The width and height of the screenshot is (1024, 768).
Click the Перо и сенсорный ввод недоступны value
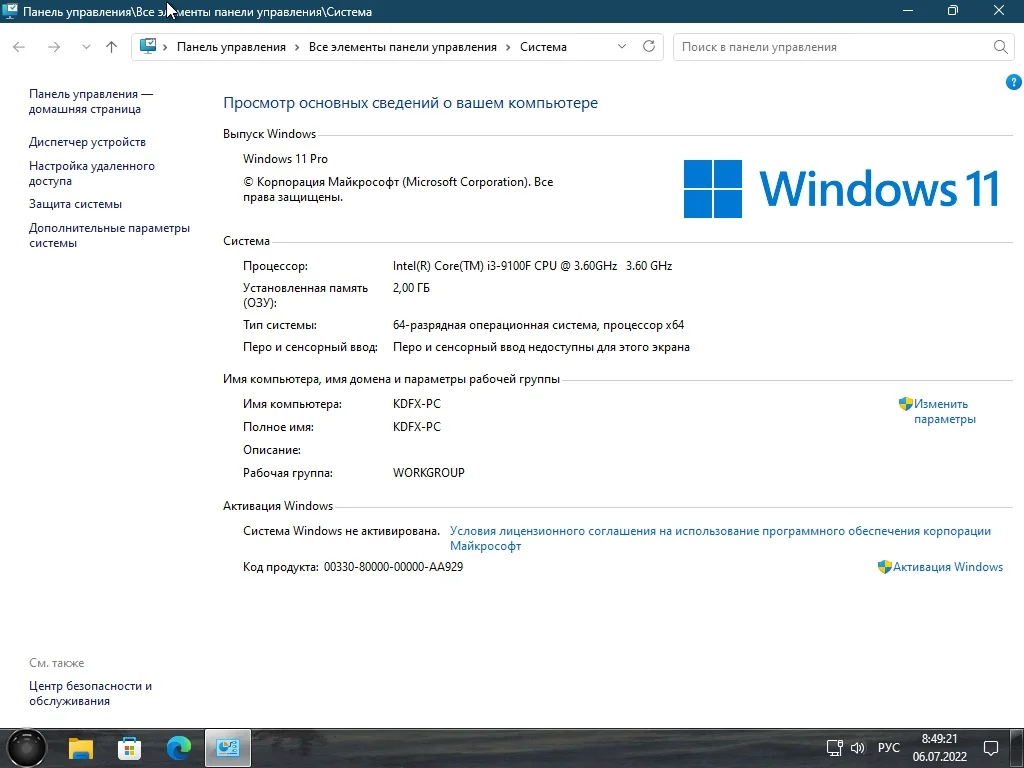[541, 347]
